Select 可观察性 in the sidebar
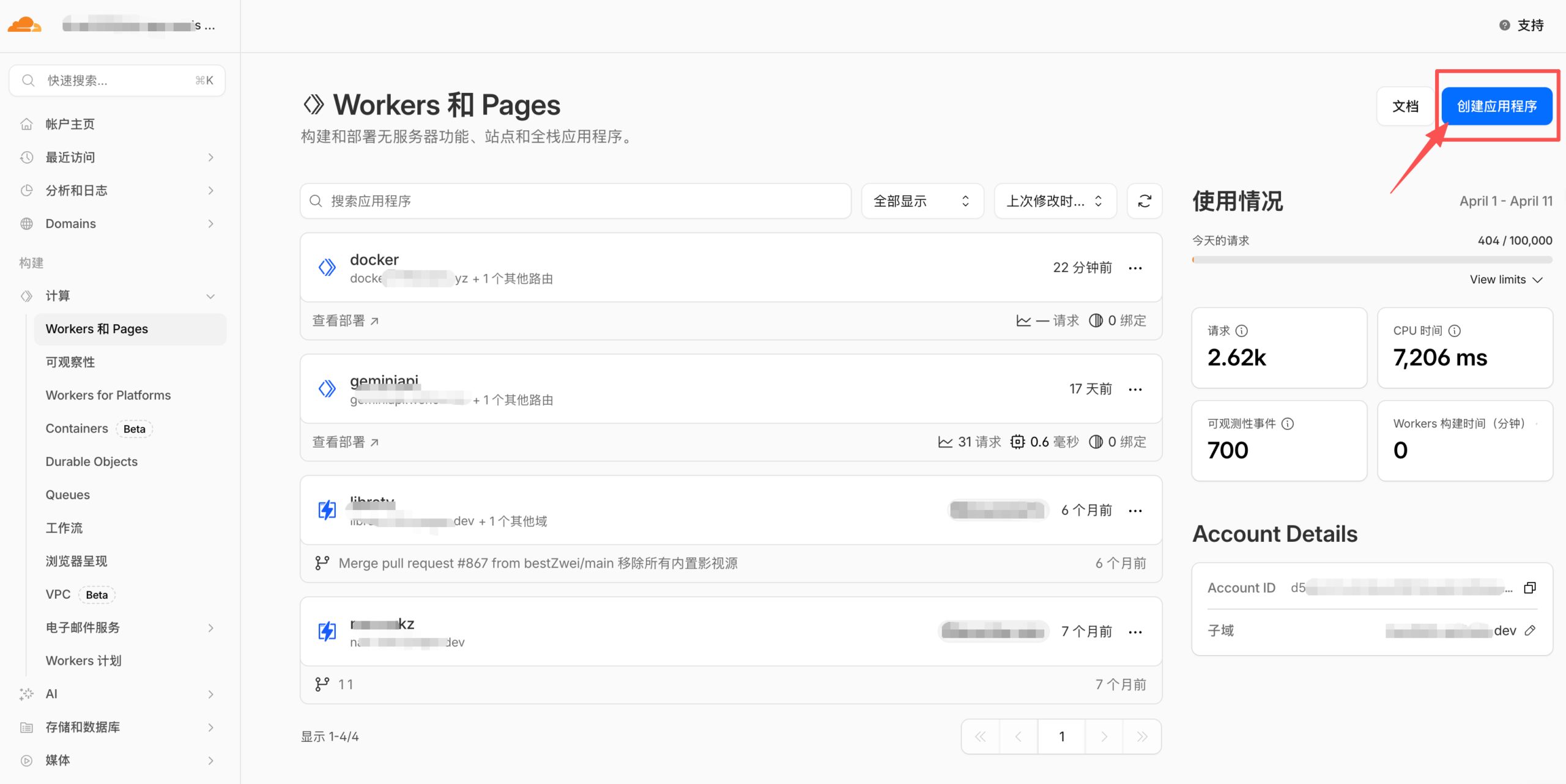This screenshot has height=784, width=1566. pos(70,362)
